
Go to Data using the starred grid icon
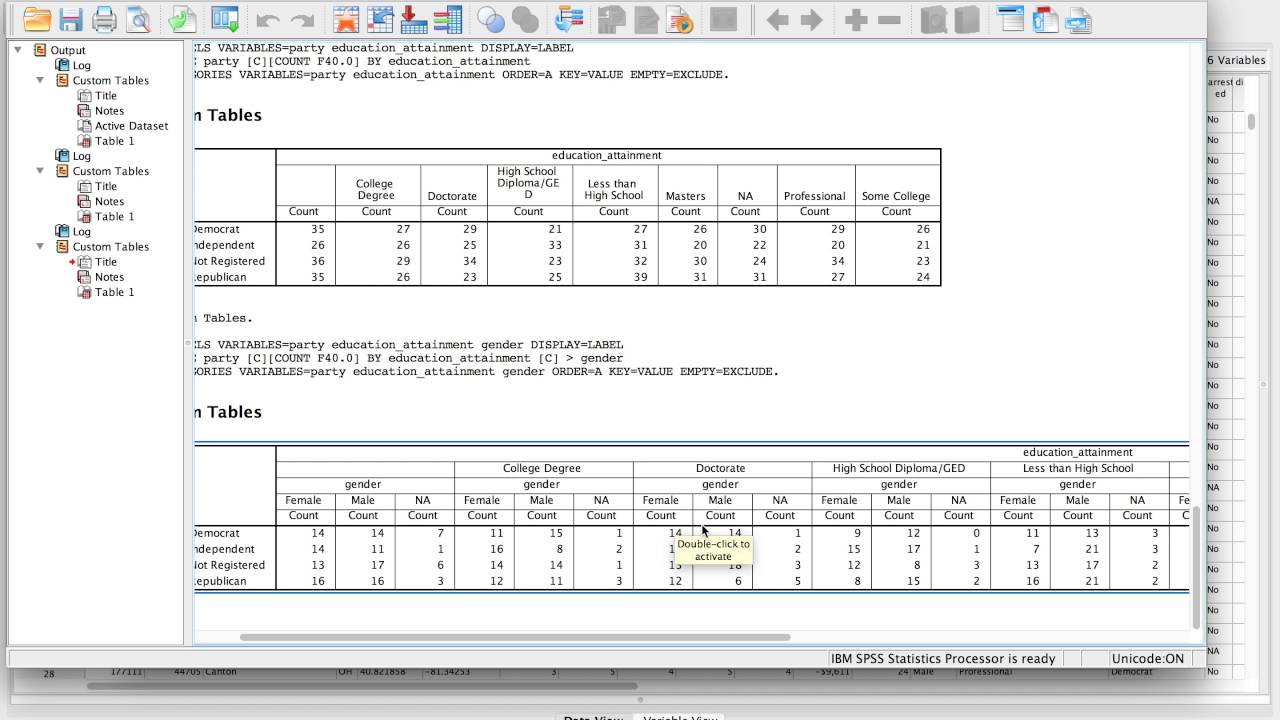coord(346,19)
